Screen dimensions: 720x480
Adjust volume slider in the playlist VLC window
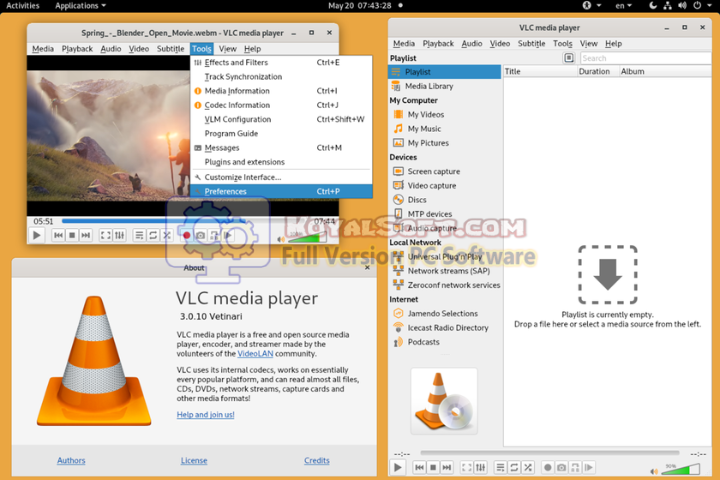click(681, 469)
